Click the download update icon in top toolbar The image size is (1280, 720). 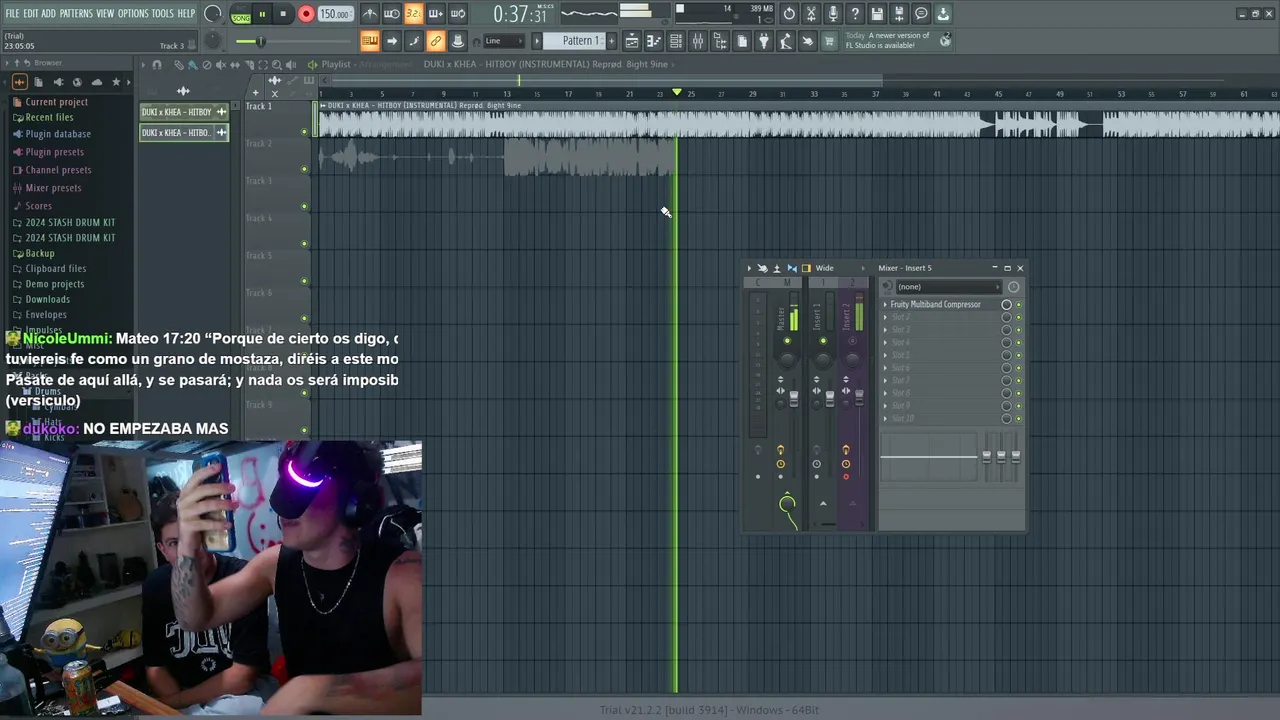pos(943,14)
